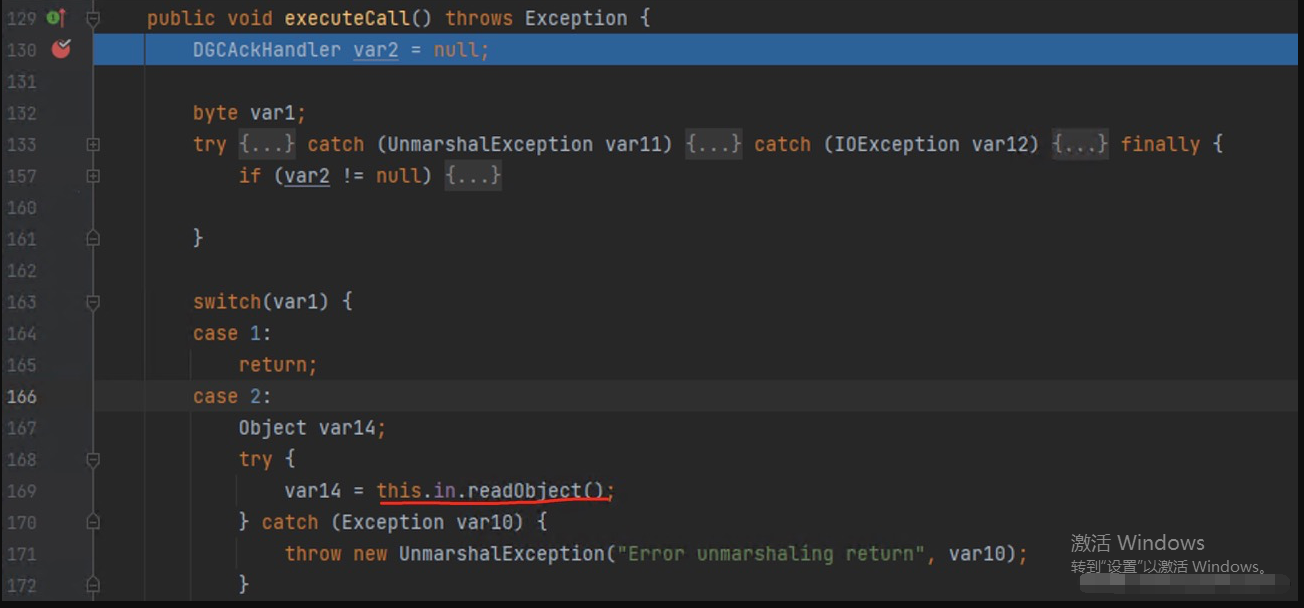Click the DGCAckHandler class name
The image size is (1304, 608).
(x=267, y=49)
